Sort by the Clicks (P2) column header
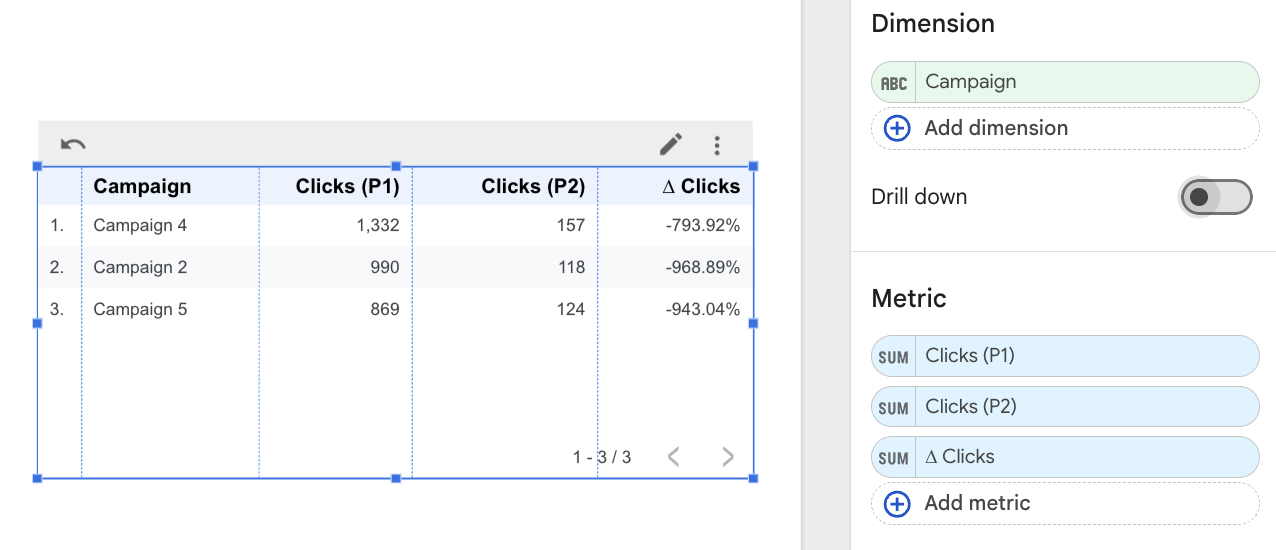Screen dimensions: 1276x550 click(533, 186)
